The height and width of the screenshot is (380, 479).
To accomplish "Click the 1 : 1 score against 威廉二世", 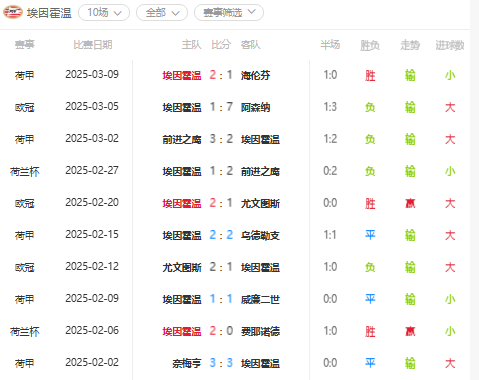I will point(221,299).
